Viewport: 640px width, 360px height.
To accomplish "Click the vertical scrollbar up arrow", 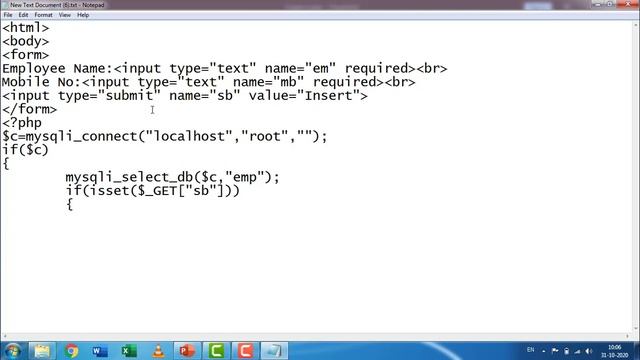I will (636, 24).
